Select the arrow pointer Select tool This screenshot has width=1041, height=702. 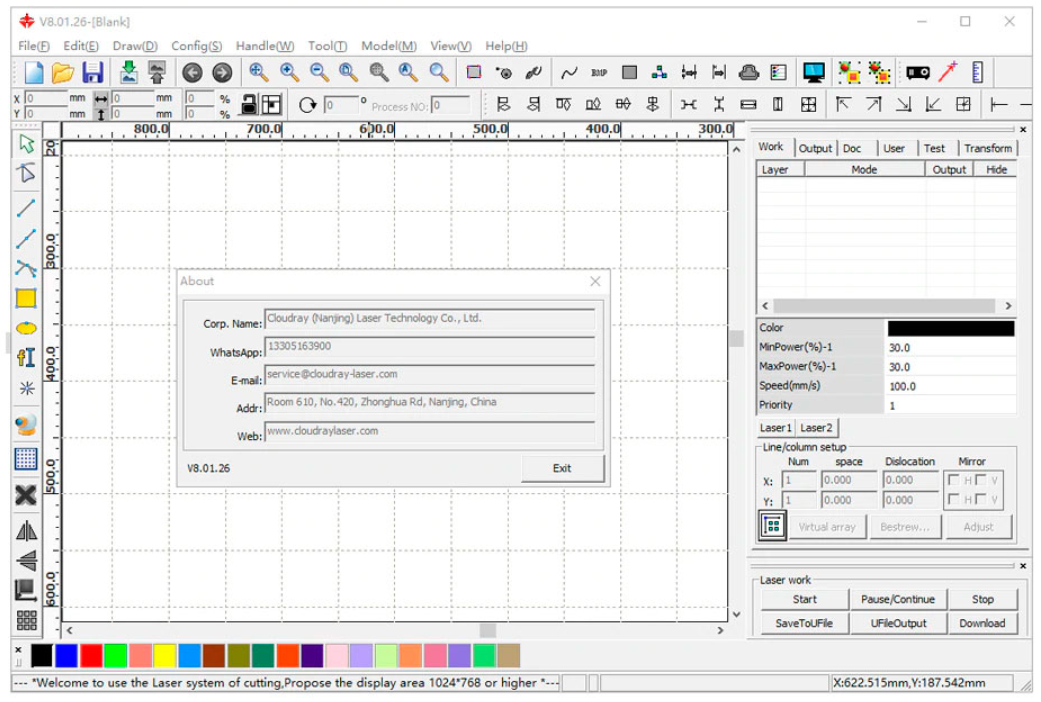26,144
